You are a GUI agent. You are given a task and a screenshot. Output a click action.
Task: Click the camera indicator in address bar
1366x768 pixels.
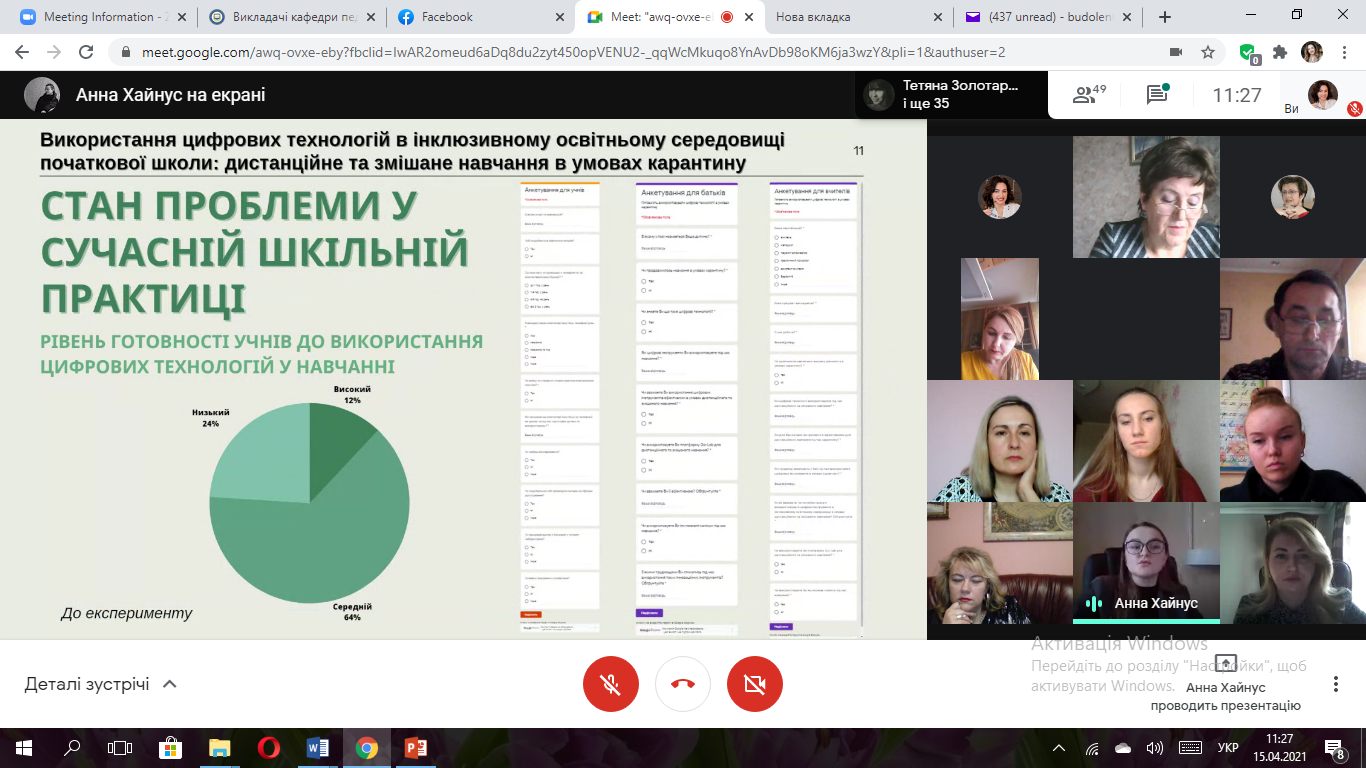coord(1176,52)
